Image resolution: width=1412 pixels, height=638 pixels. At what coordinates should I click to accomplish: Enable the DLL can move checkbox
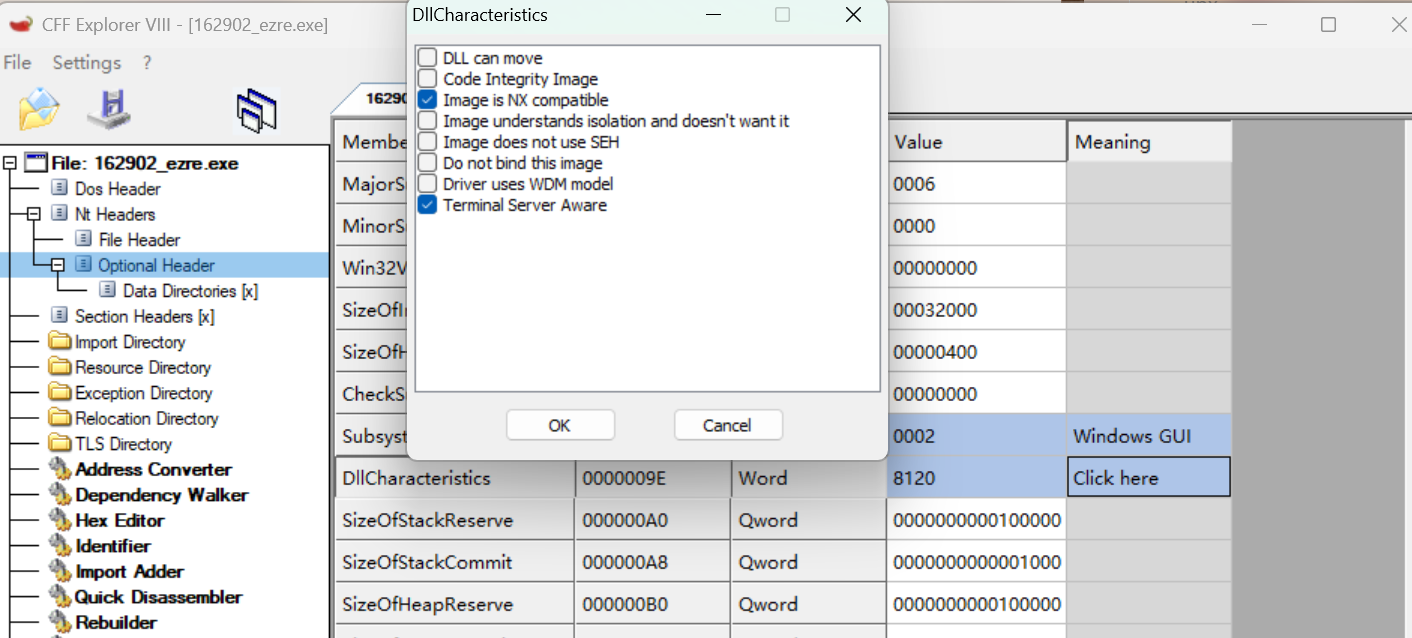pos(428,58)
